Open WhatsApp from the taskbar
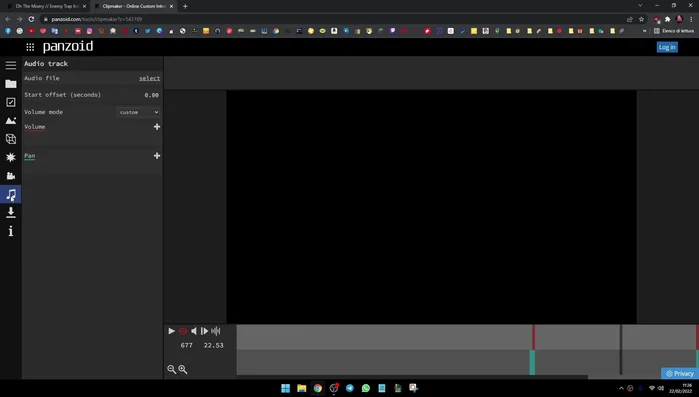 coord(366,388)
